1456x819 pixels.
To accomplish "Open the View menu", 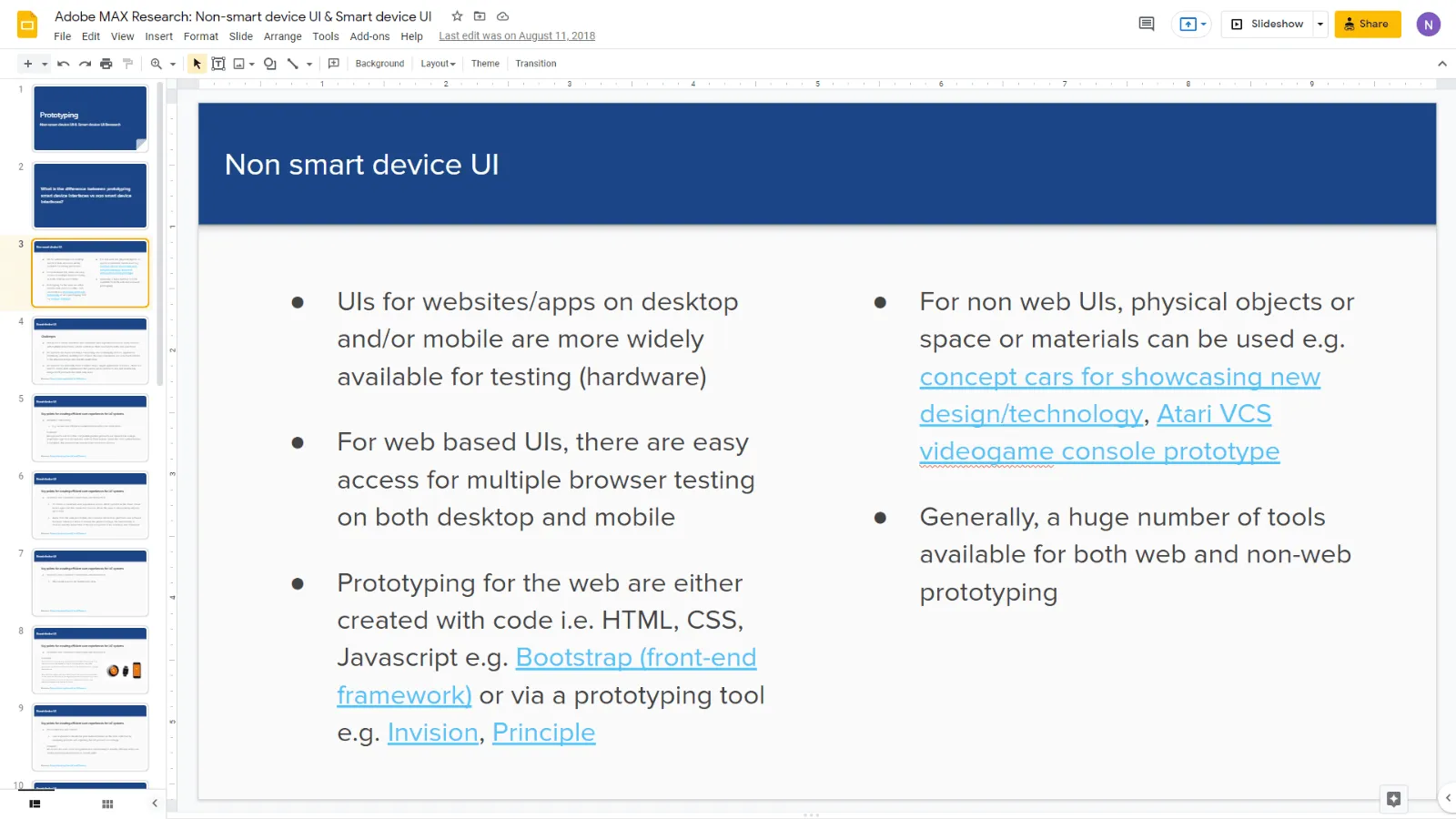I will pos(123,36).
